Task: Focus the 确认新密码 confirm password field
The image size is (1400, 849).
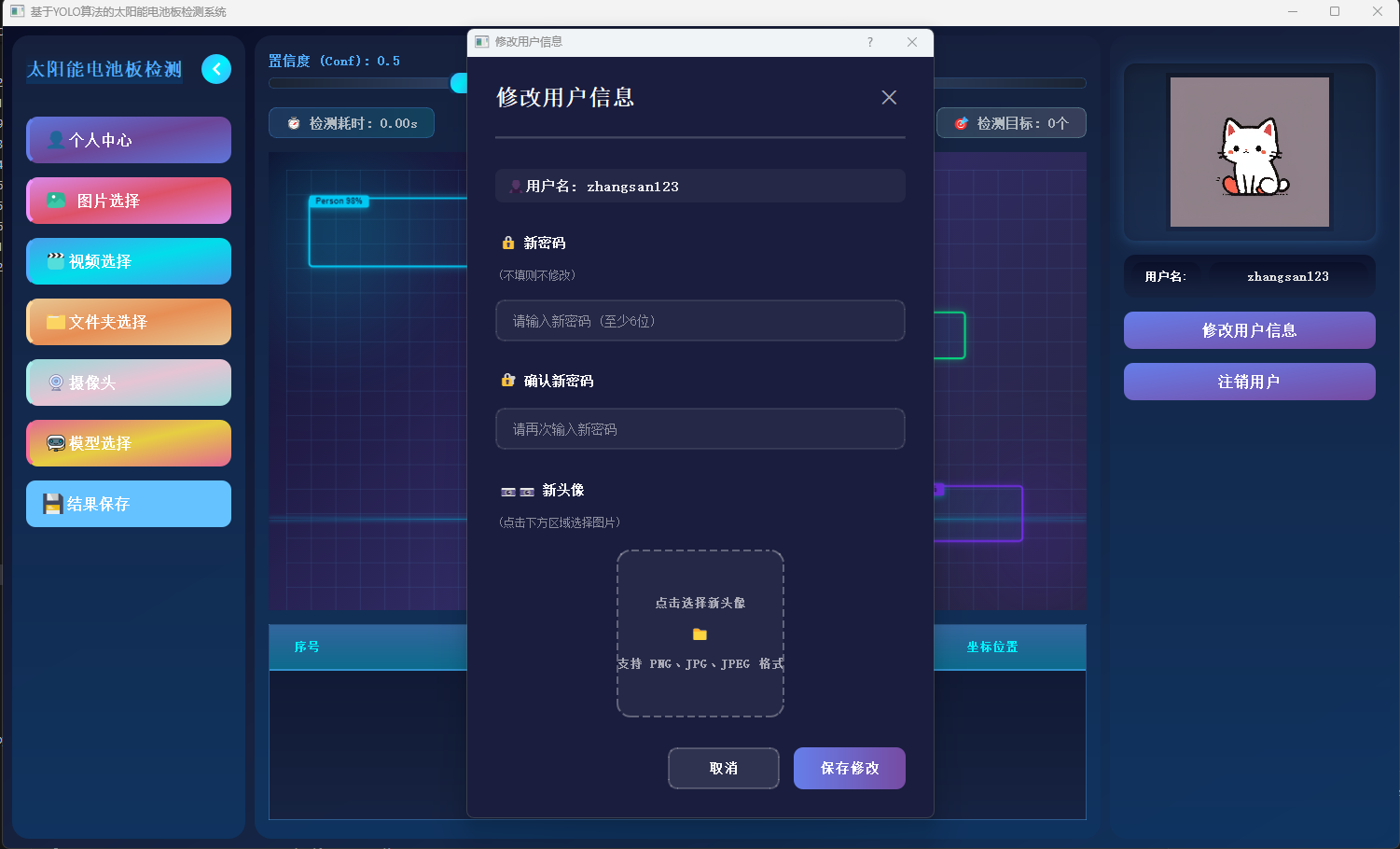Action: tap(700, 429)
